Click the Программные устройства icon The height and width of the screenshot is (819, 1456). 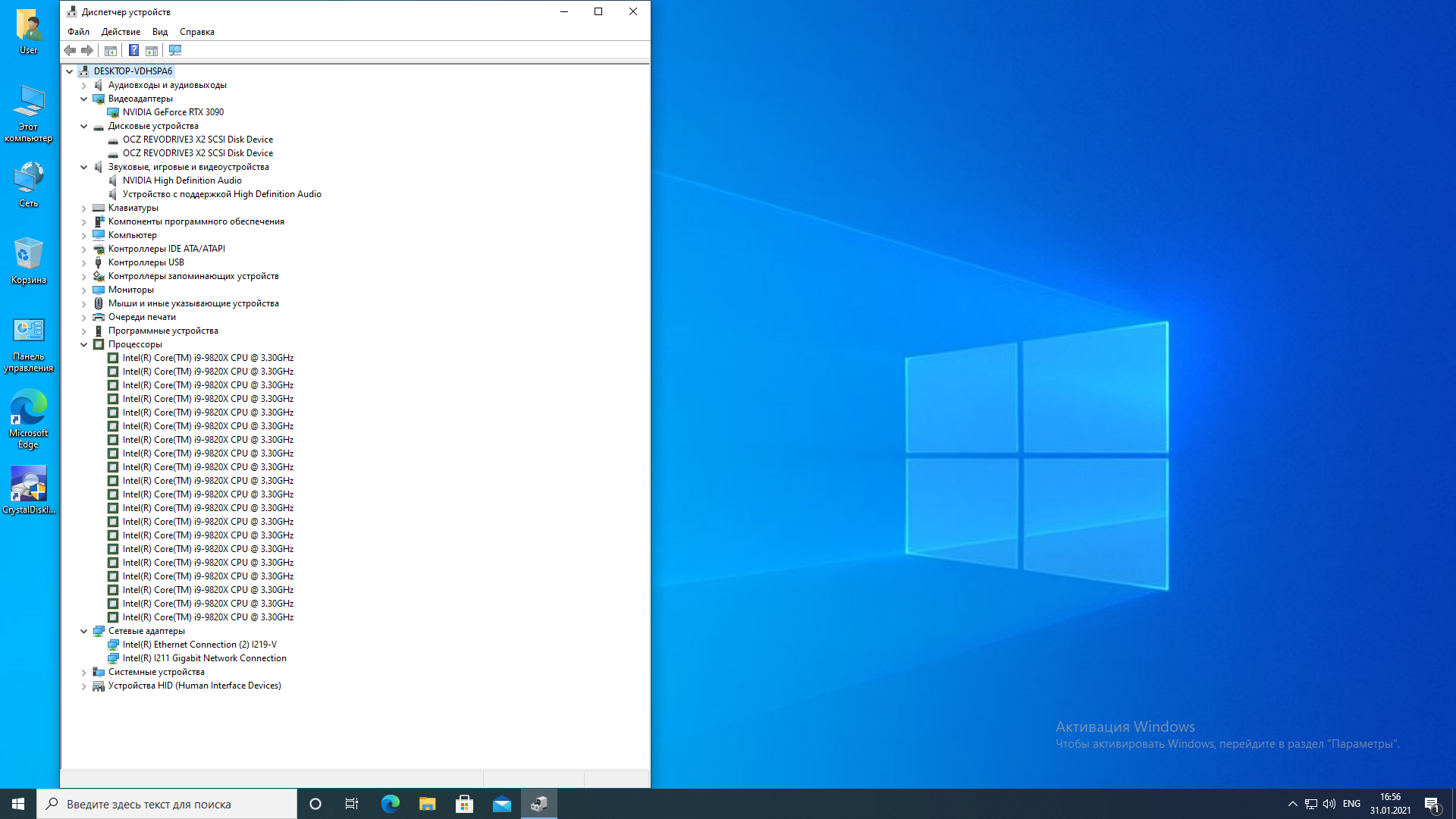pyautogui.click(x=99, y=331)
